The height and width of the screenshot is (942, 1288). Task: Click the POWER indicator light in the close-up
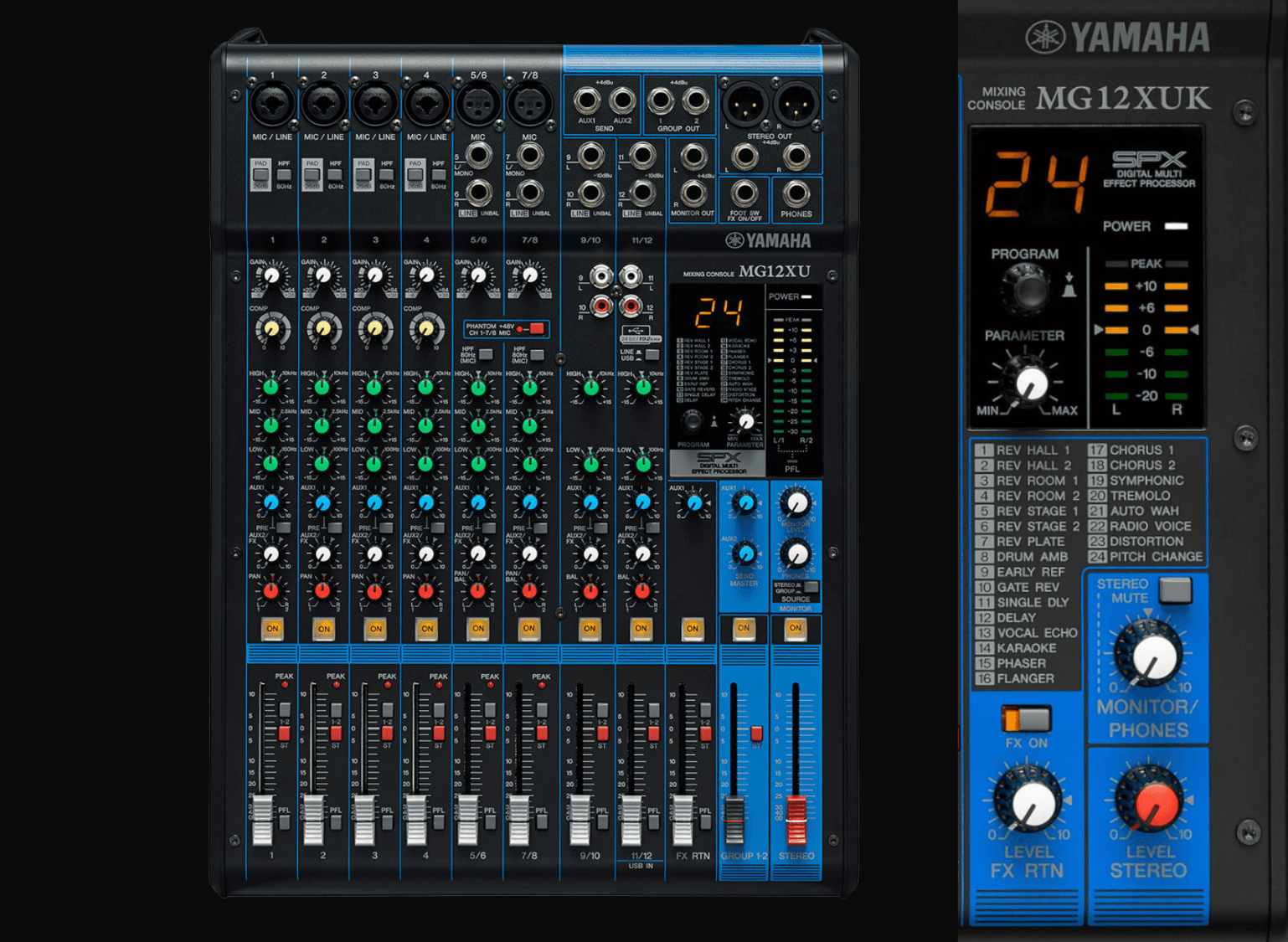point(1177,226)
